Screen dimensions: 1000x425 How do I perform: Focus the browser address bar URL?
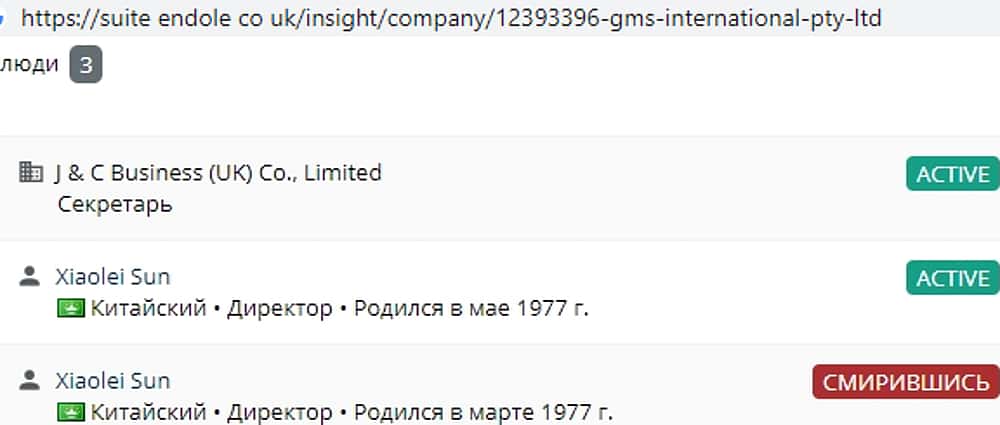coord(450,18)
